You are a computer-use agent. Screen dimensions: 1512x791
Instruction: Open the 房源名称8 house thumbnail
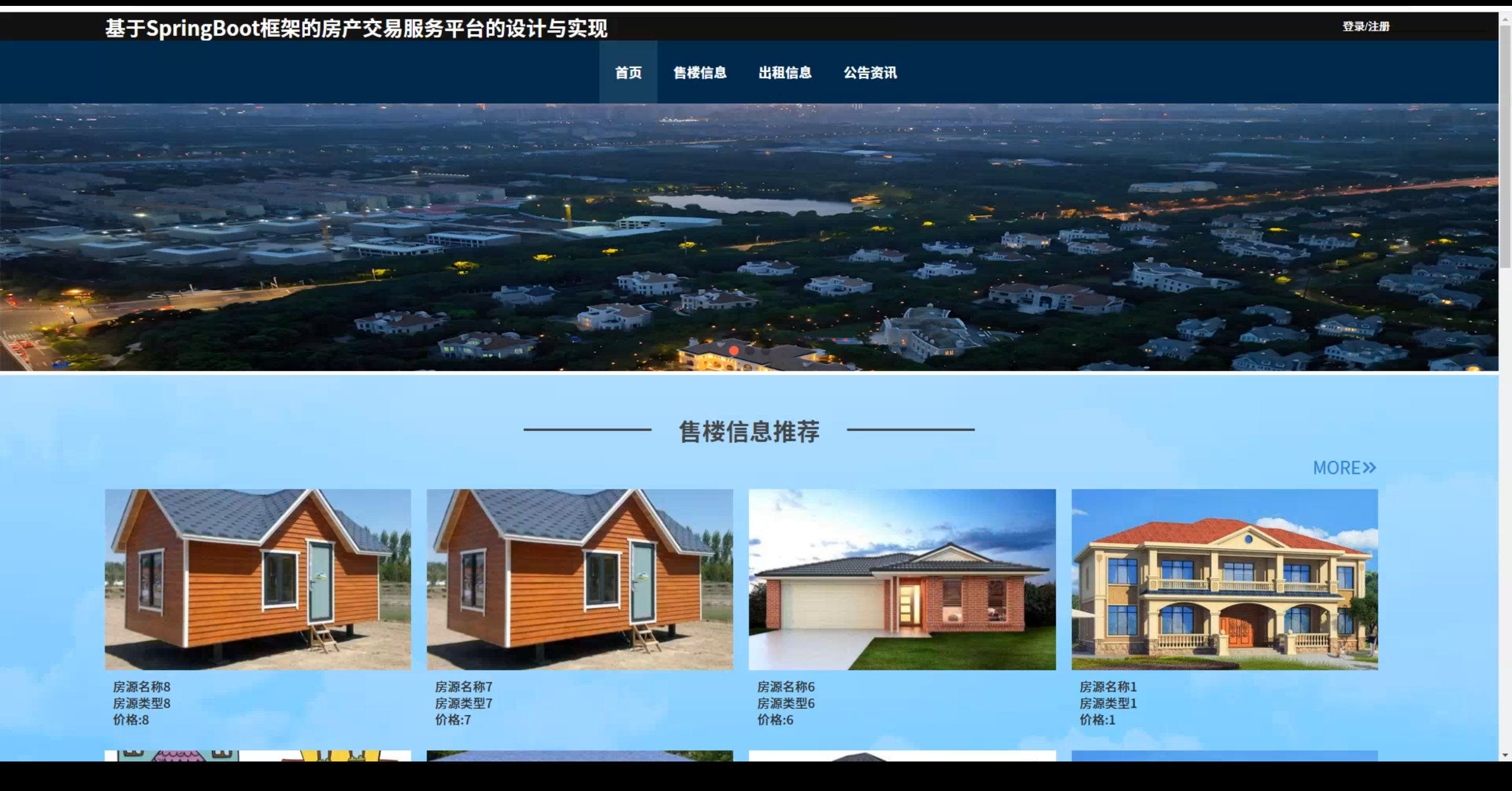point(258,579)
